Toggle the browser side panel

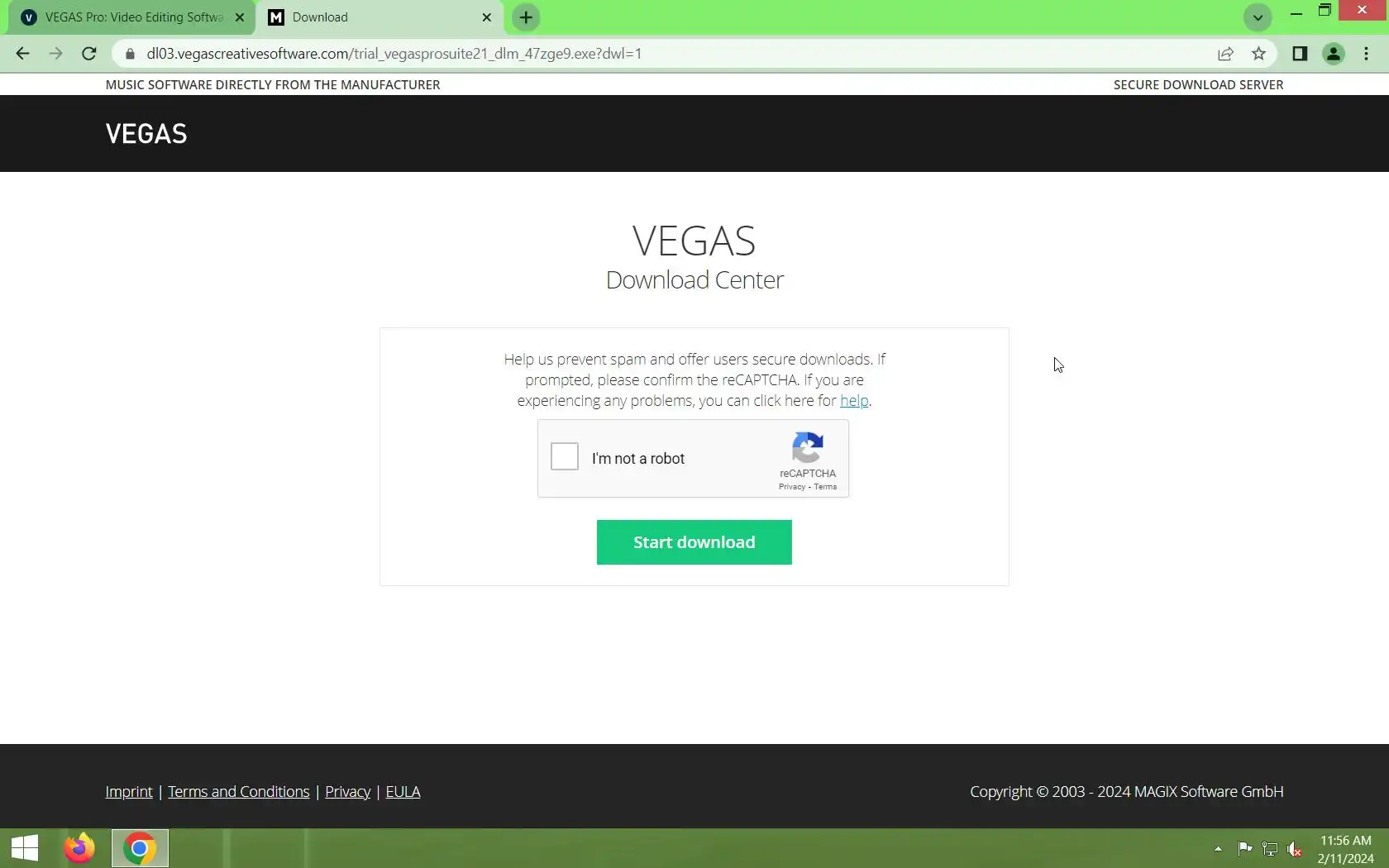tap(1300, 54)
